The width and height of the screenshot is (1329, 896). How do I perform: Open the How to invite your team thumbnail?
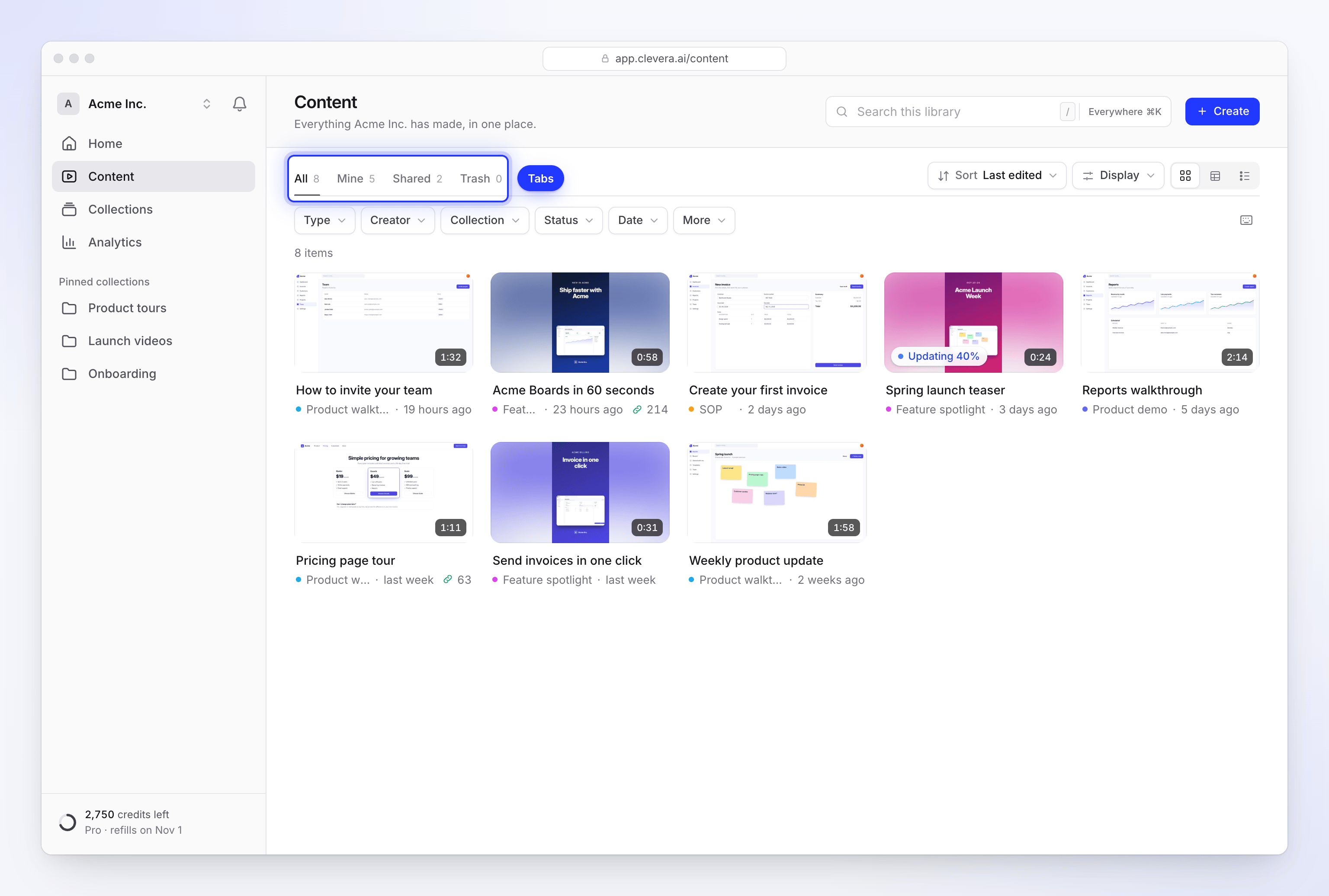pyautogui.click(x=384, y=322)
